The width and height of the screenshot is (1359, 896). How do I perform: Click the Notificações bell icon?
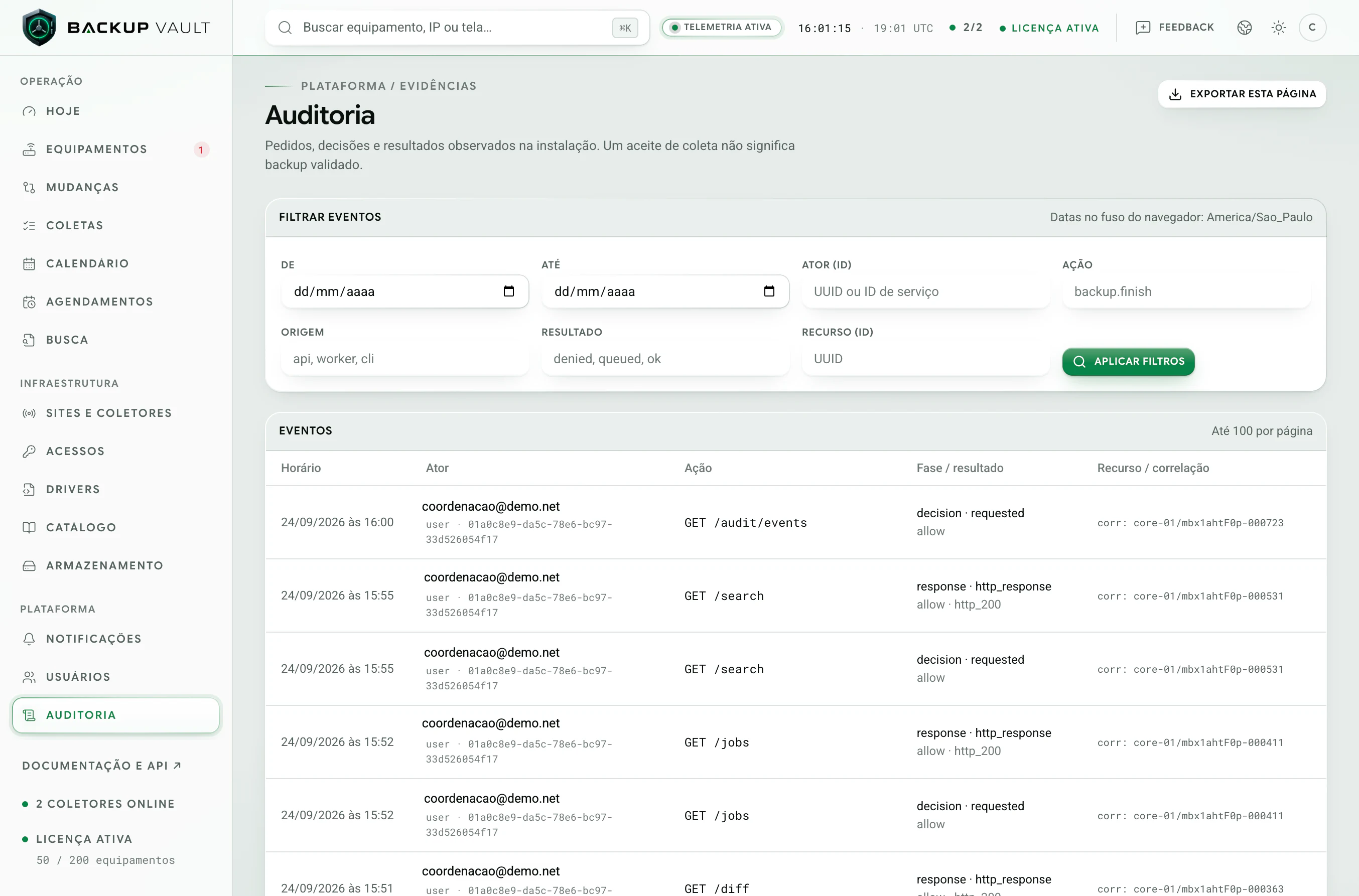pyautogui.click(x=29, y=639)
